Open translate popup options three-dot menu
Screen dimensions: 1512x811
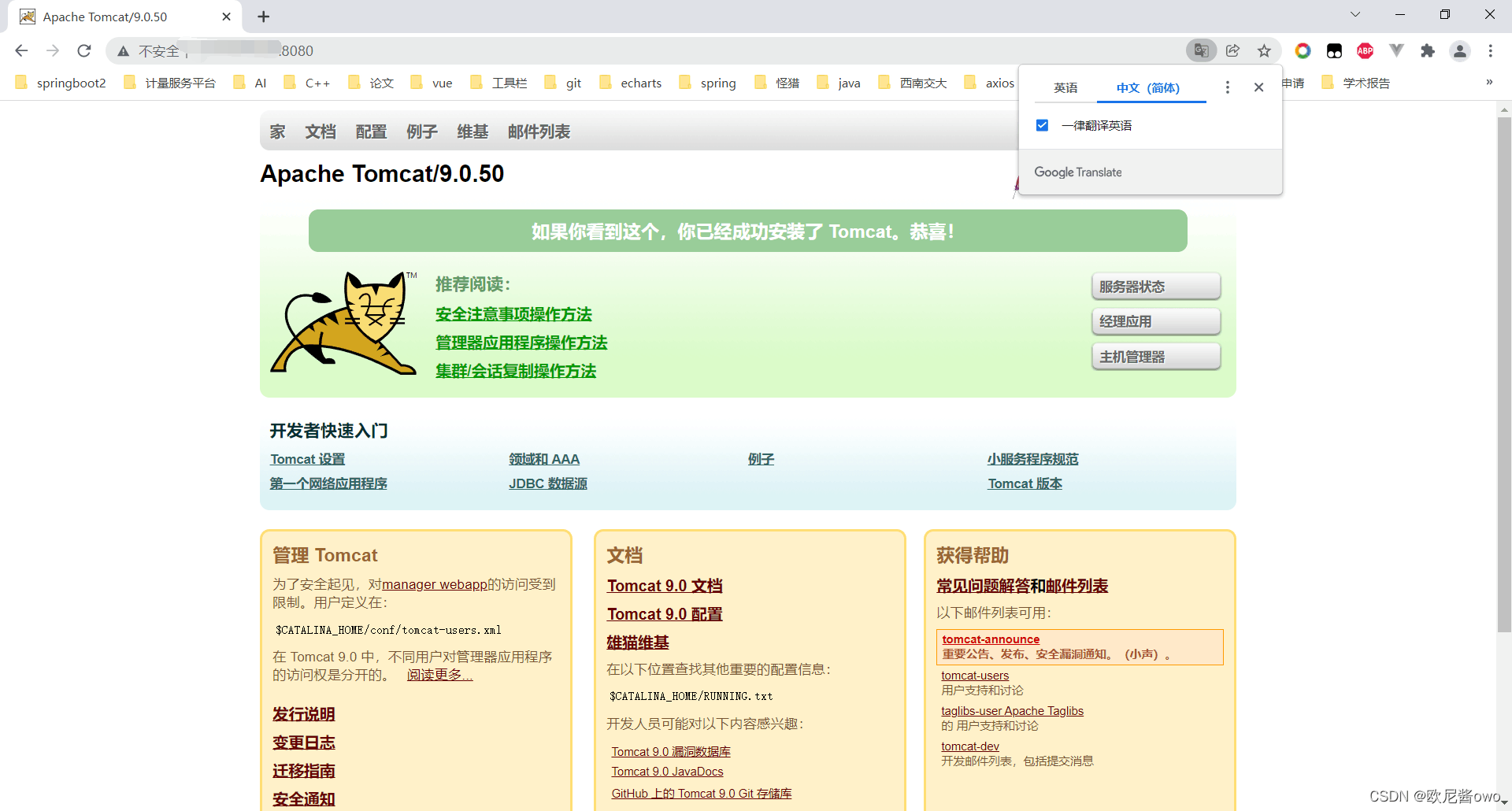[x=1227, y=87]
